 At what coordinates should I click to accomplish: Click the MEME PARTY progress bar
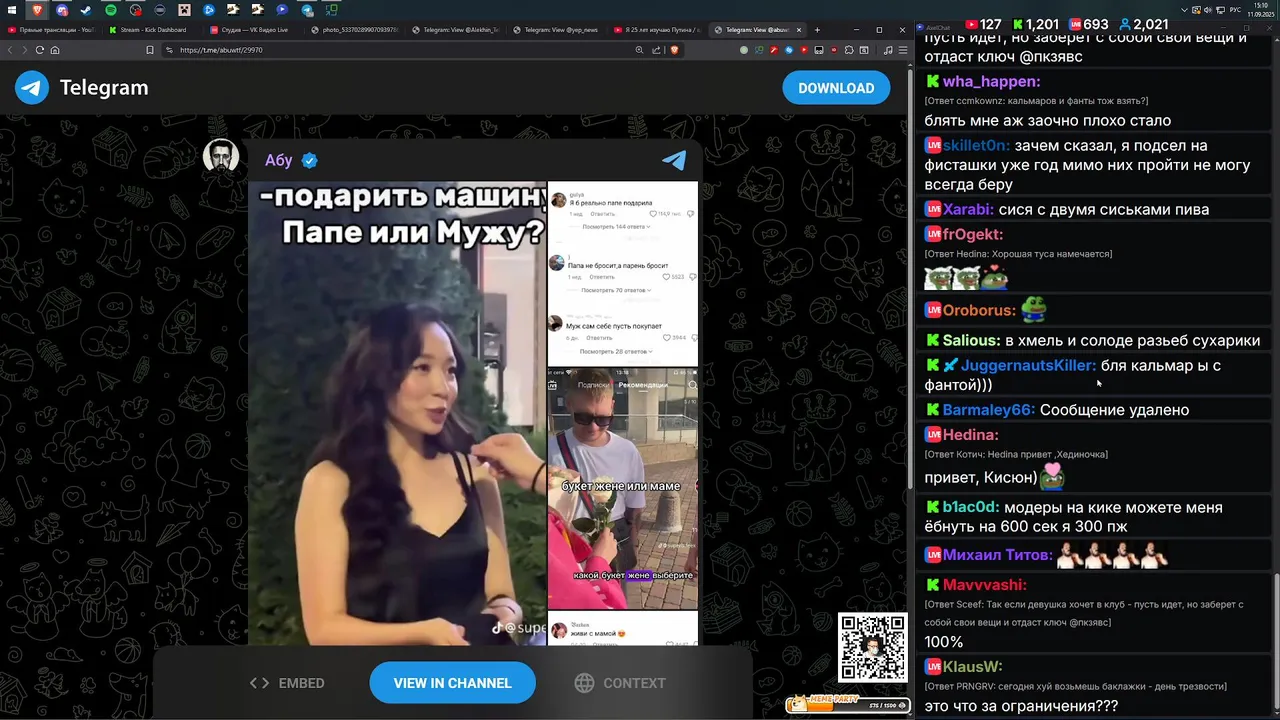(x=846, y=704)
